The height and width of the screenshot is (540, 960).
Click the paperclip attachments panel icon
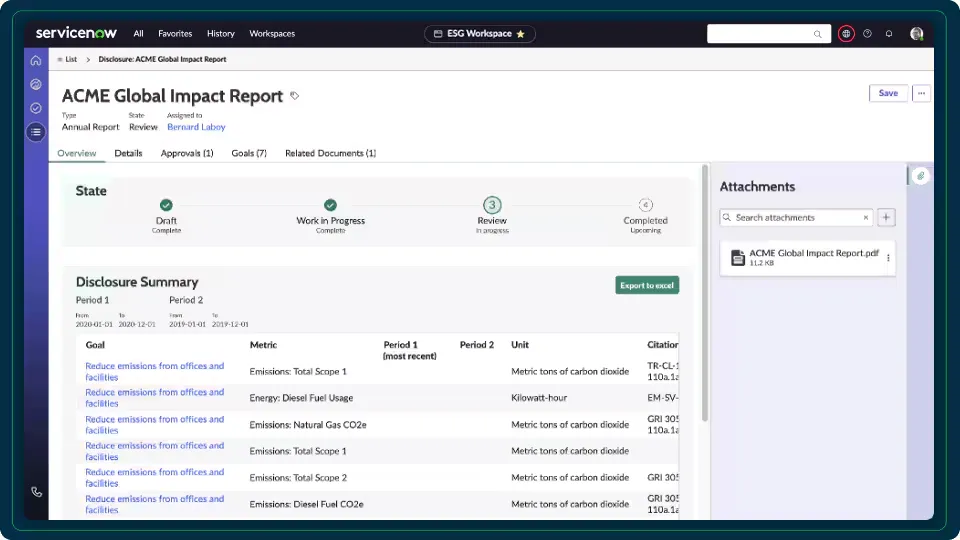click(x=920, y=176)
